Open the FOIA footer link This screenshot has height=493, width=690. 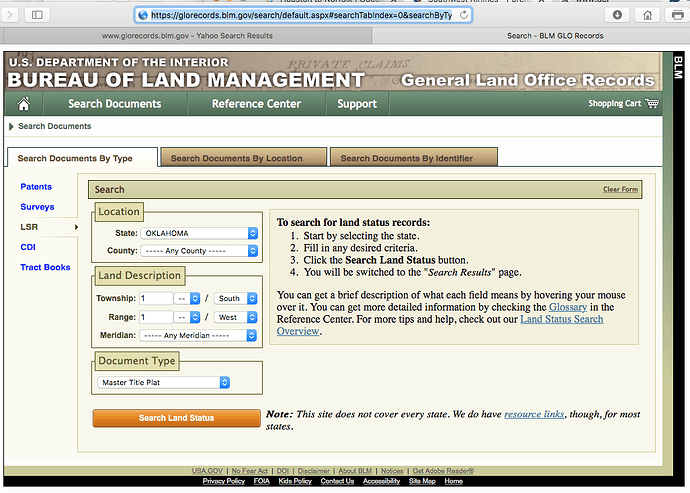[261, 481]
